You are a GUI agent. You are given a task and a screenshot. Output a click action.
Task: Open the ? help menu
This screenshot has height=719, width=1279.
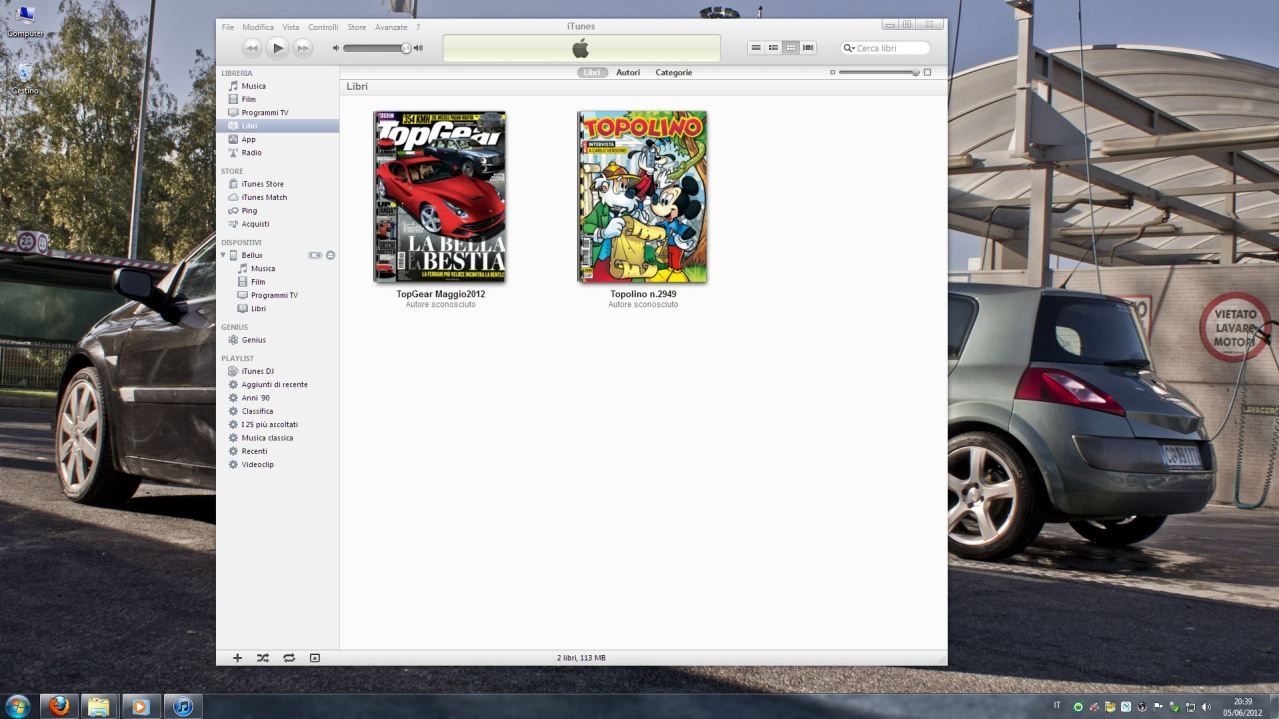click(x=418, y=27)
